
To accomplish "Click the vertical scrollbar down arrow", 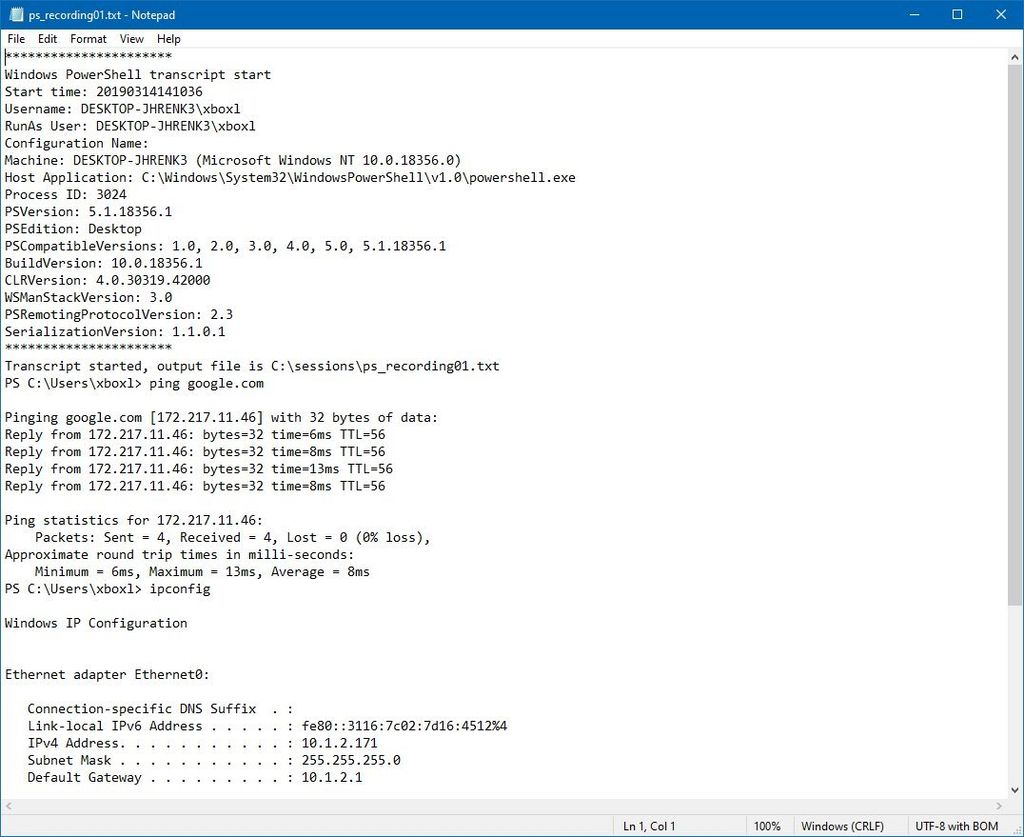I will point(1014,791).
